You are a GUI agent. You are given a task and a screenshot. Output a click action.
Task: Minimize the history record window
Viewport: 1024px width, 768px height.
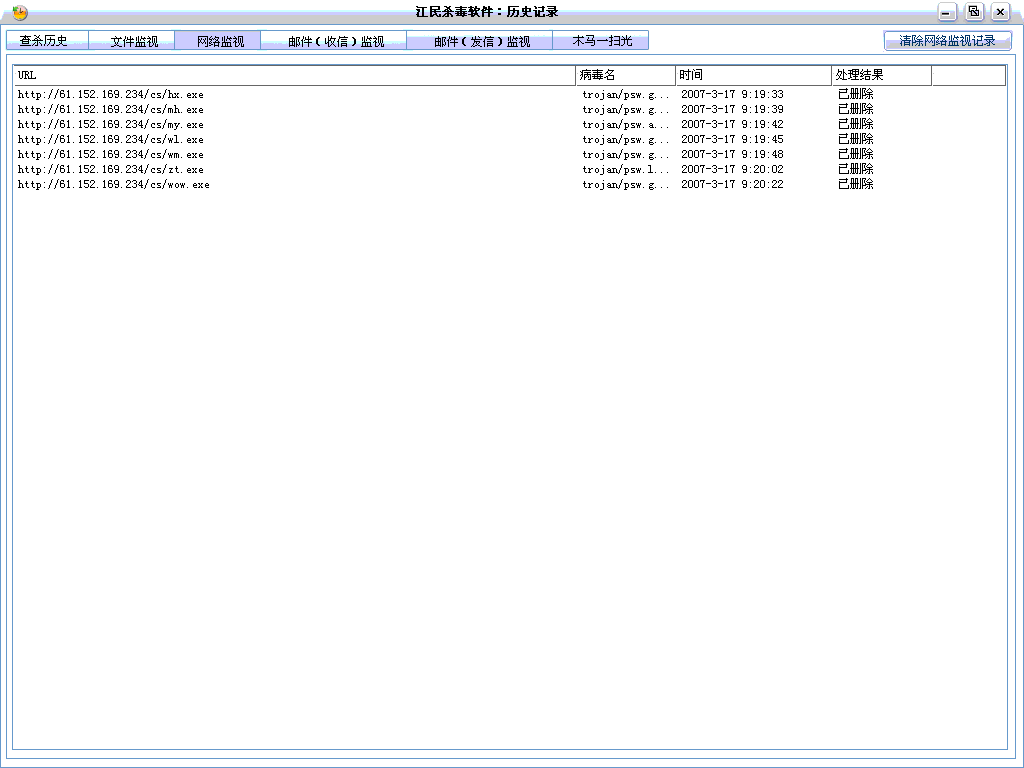tap(947, 12)
